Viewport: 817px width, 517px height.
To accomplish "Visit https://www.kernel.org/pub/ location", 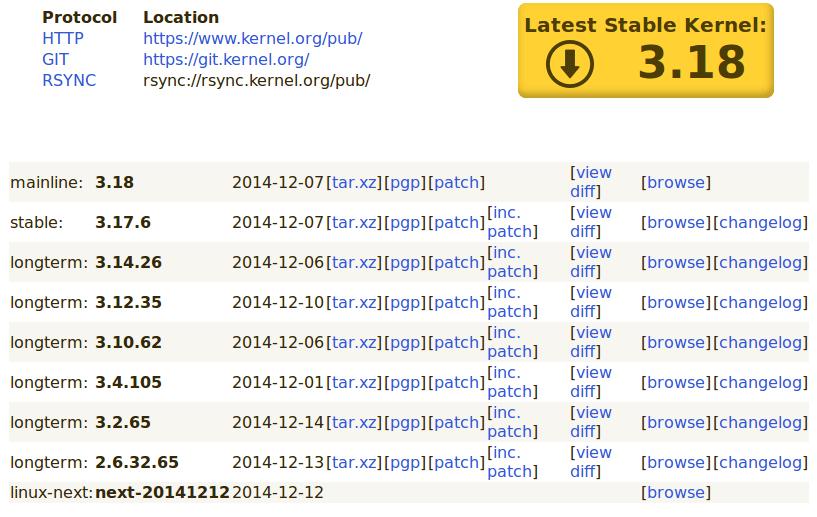I will [x=253, y=39].
